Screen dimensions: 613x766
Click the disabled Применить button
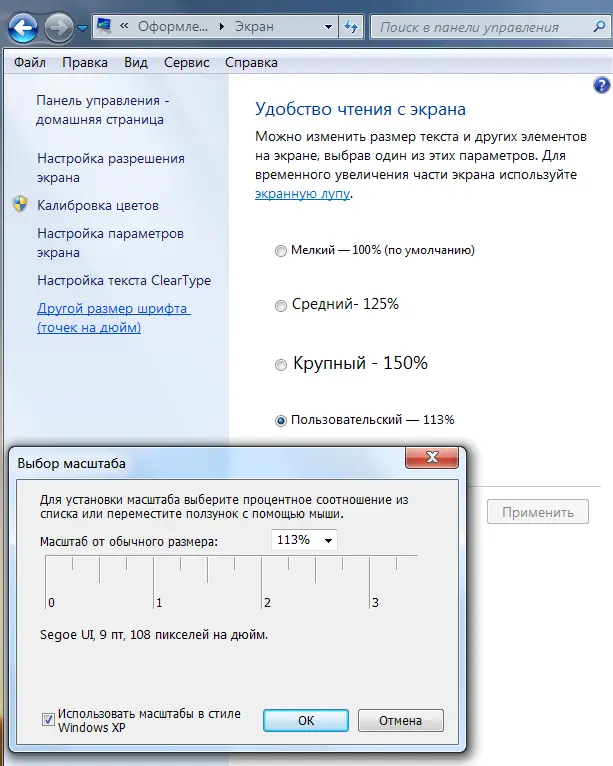click(538, 512)
